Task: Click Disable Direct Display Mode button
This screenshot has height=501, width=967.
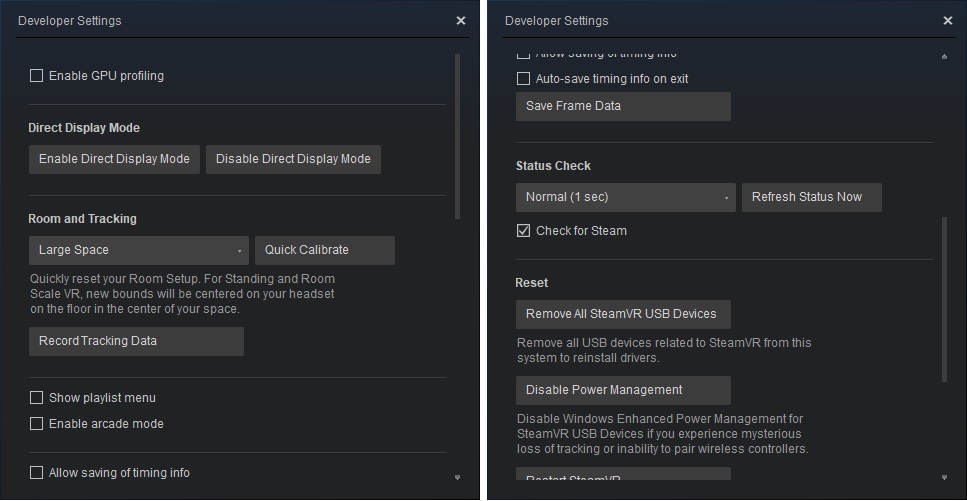Action: pyautogui.click(x=293, y=159)
